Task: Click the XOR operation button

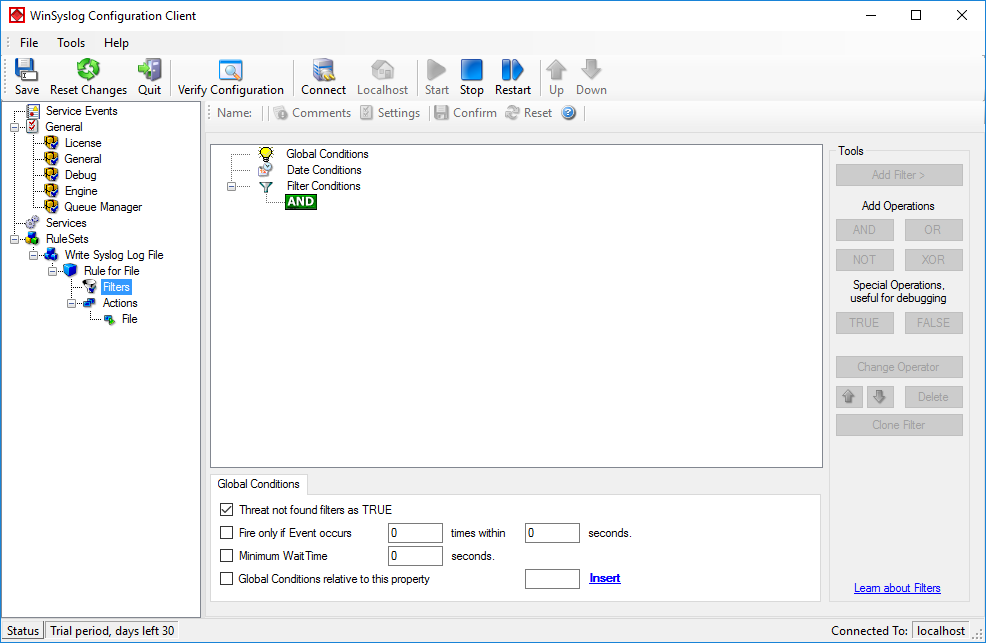Action: coord(933,260)
